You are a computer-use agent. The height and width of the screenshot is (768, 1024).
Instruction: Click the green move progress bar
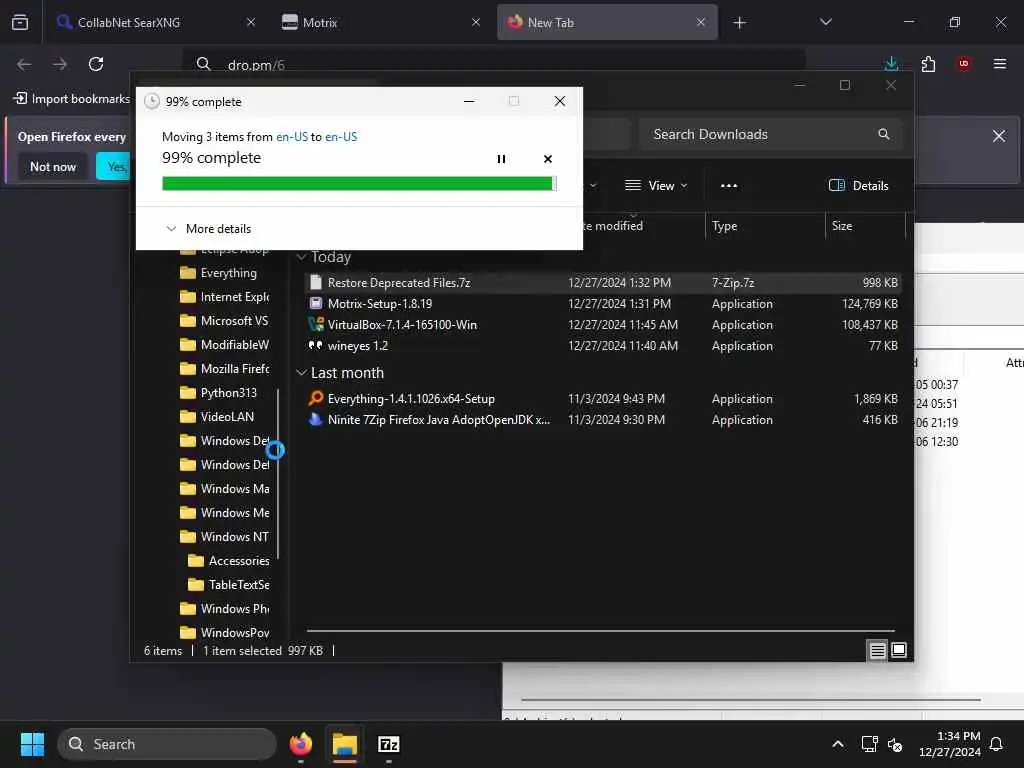(359, 184)
